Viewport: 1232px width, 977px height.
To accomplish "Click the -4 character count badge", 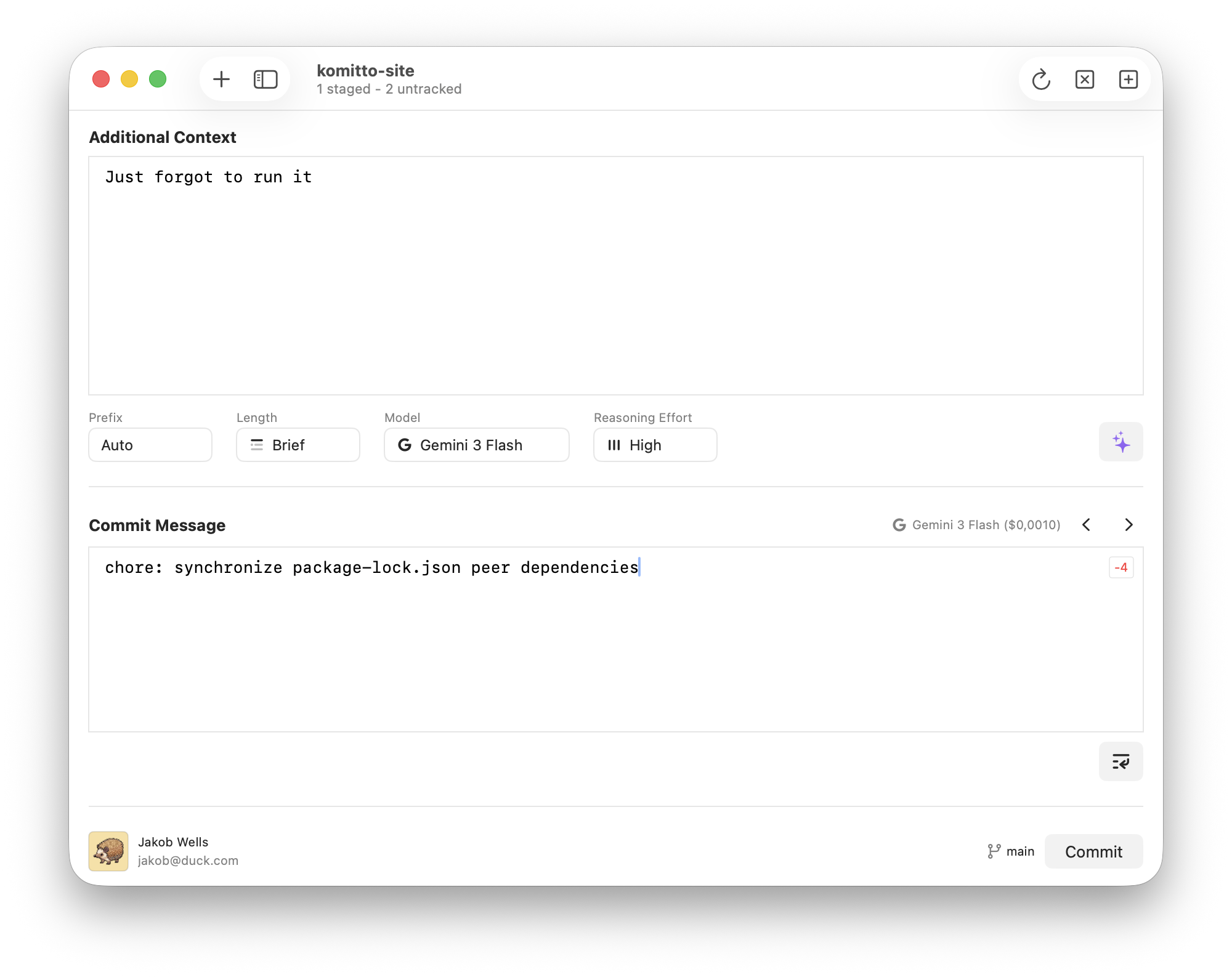I will pos(1122,567).
